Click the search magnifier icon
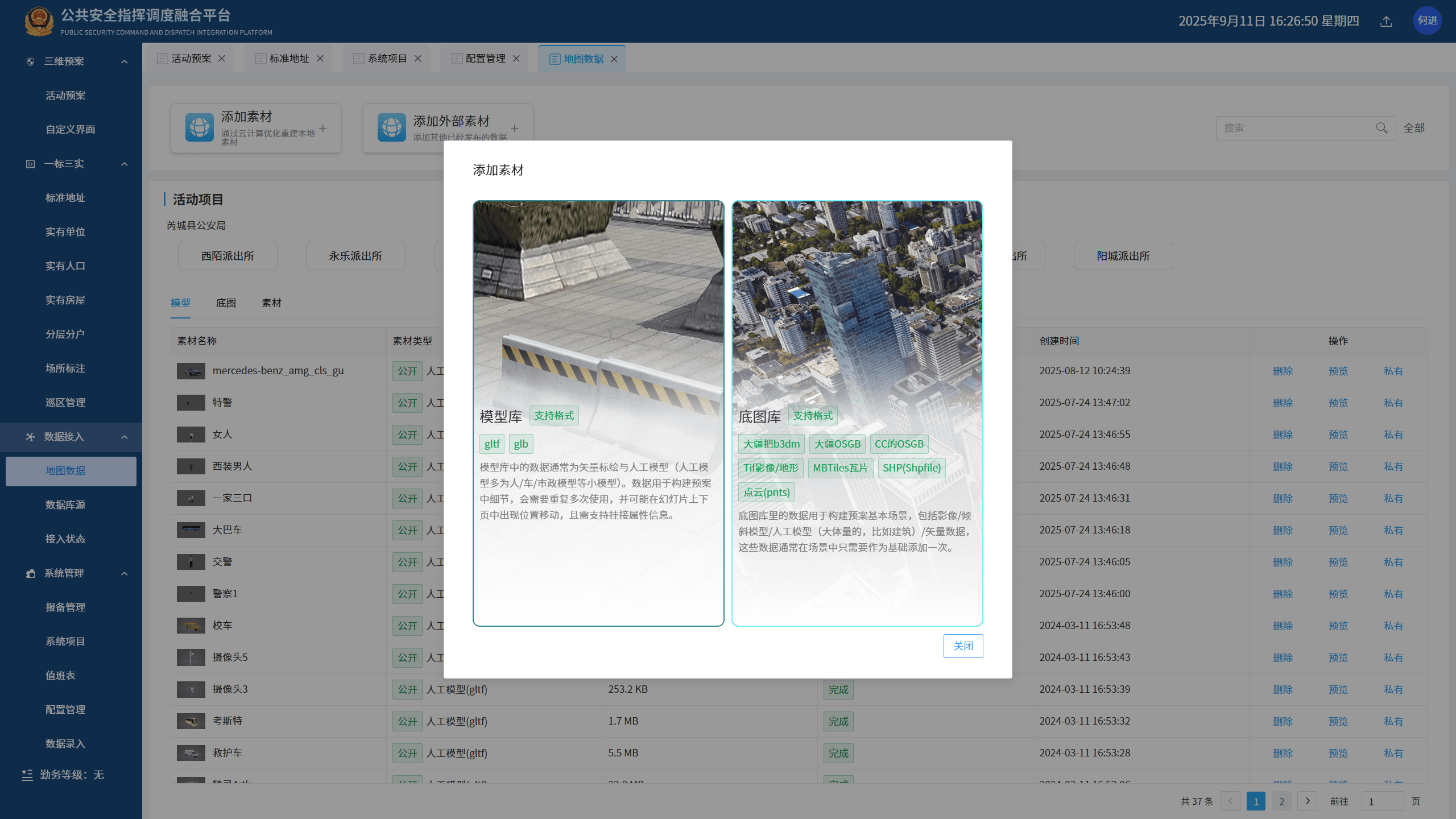The height and width of the screenshot is (819, 1456). pos(1381,128)
